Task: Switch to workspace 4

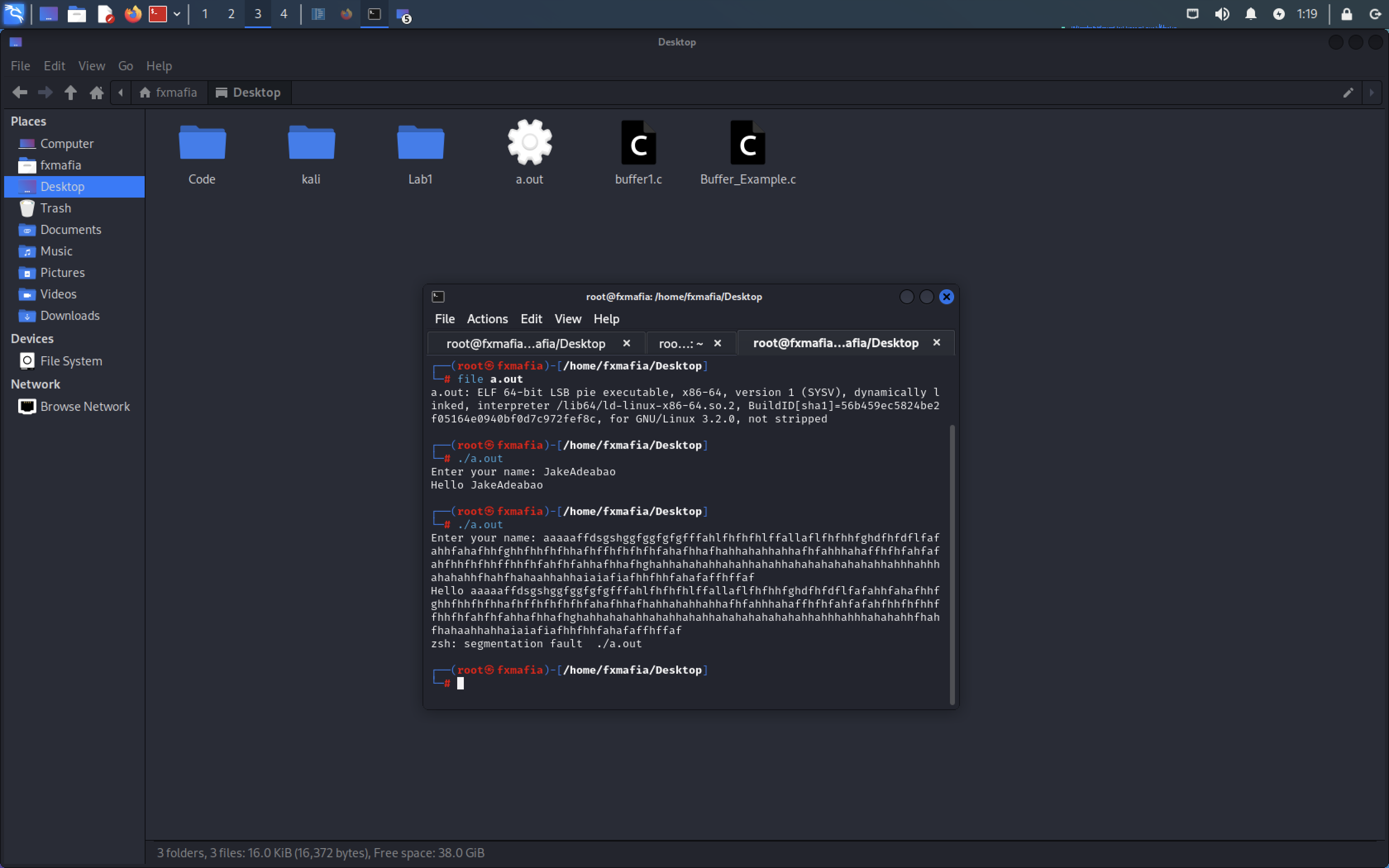Action: [x=284, y=14]
